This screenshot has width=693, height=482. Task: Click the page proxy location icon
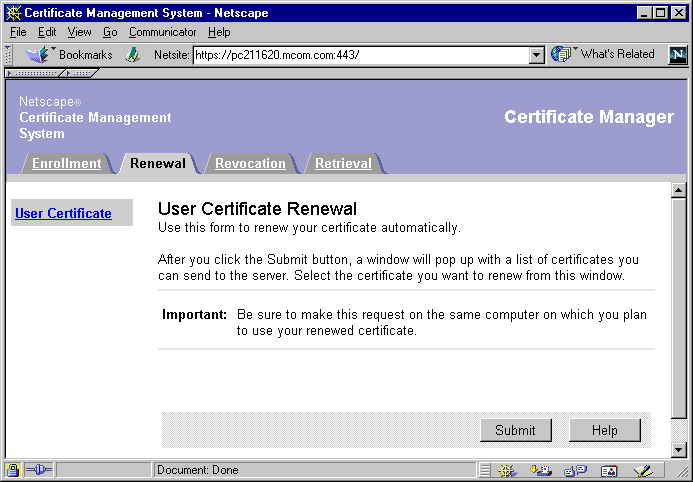click(x=132, y=55)
